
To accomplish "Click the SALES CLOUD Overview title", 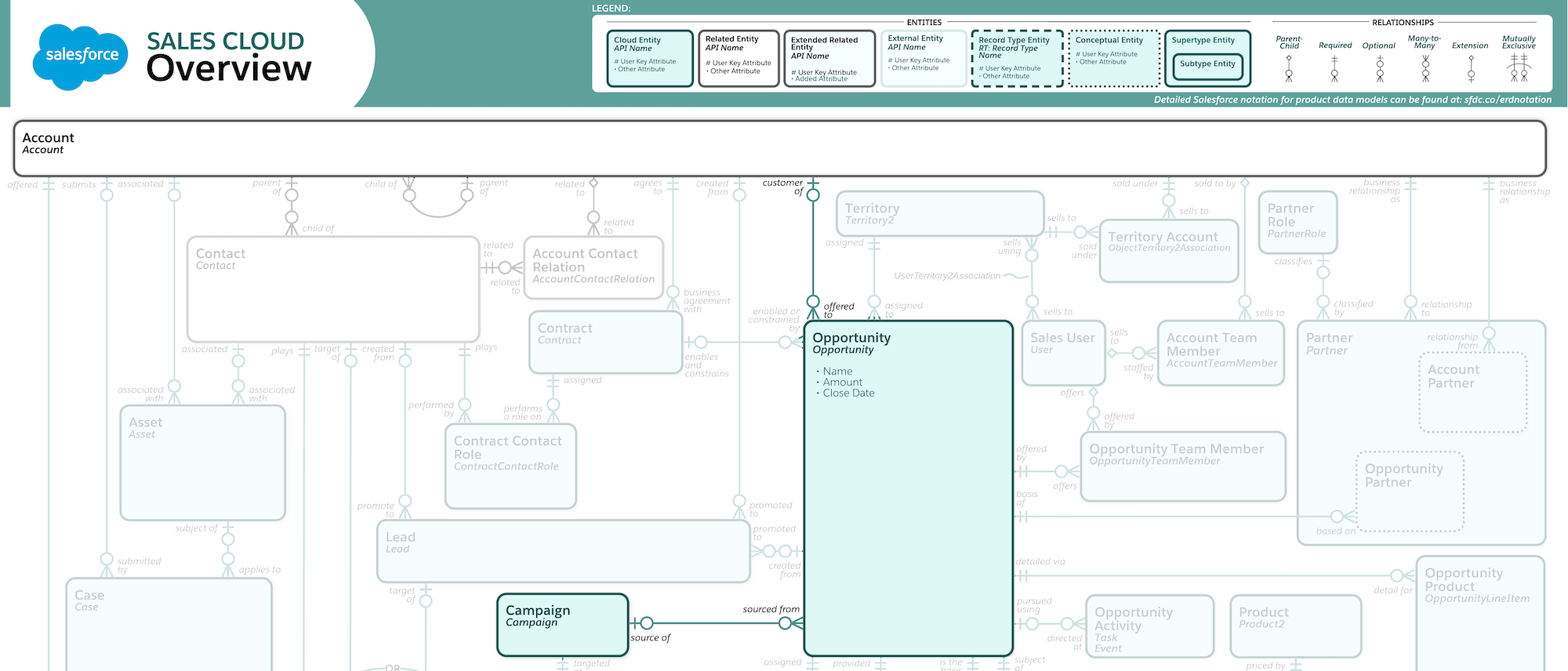I will tap(229, 56).
